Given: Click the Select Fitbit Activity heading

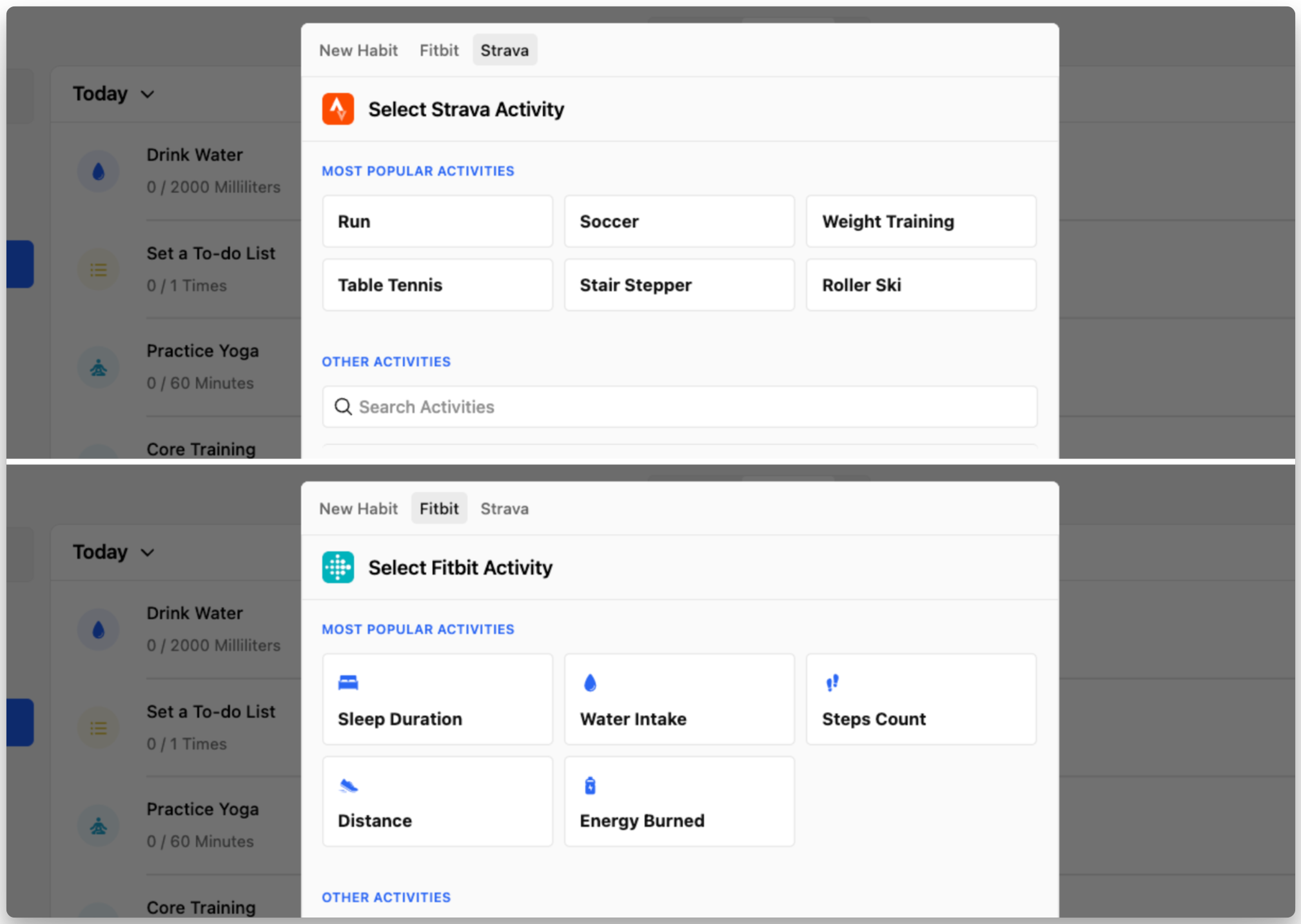Looking at the screenshot, I should coord(460,568).
